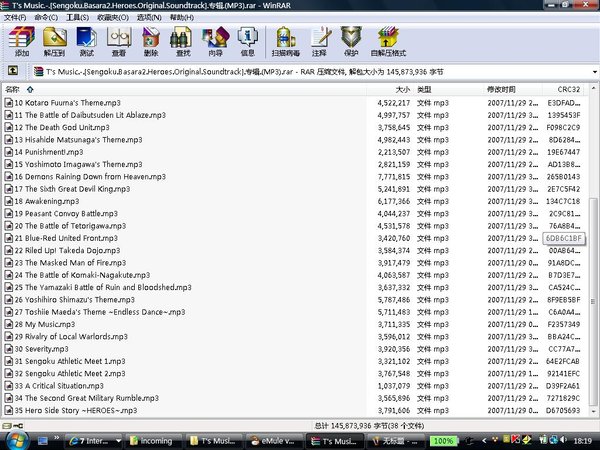The image size is (600, 450).
Task: Click the volume icon in system tray
Action: 563,440
